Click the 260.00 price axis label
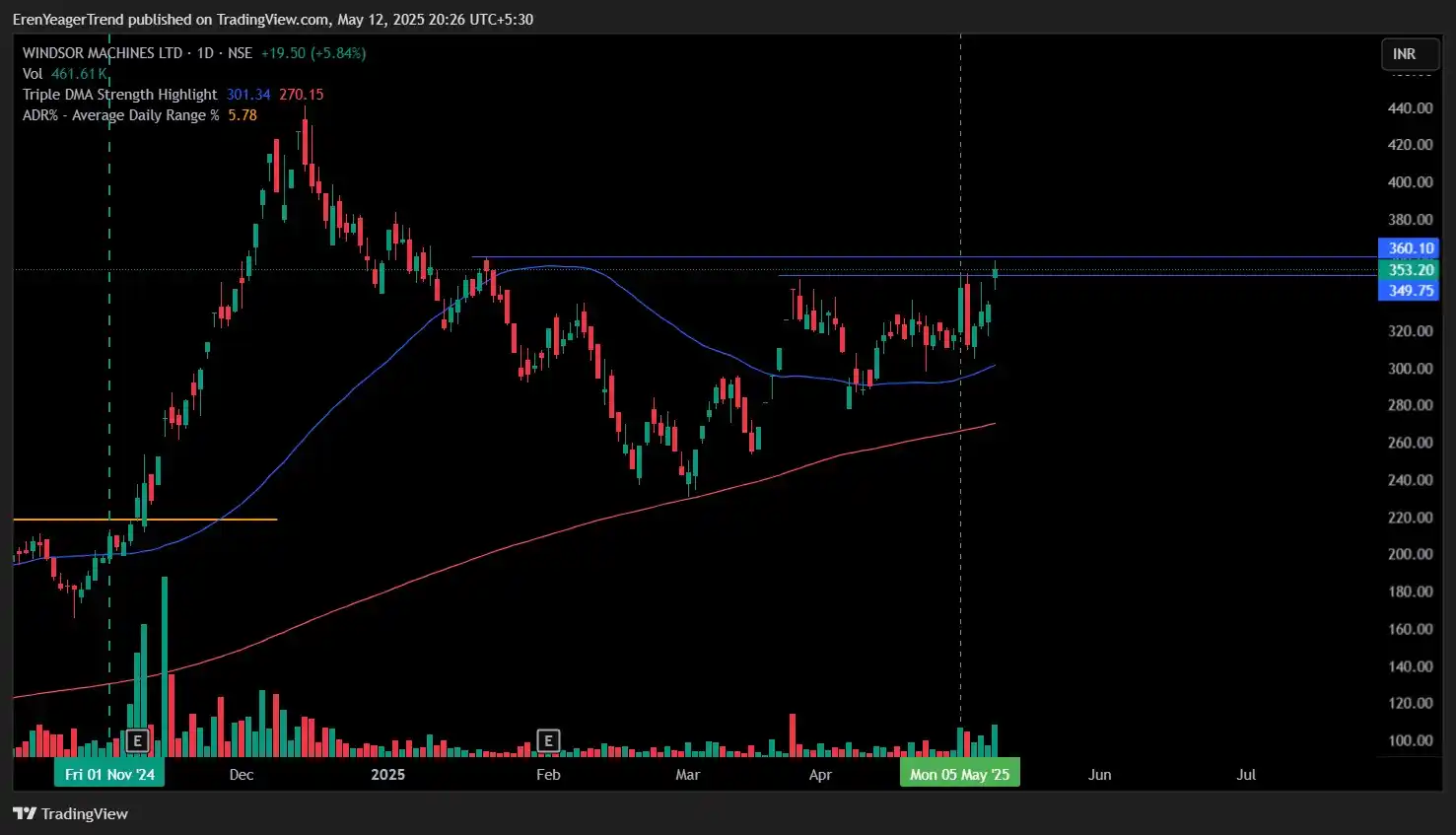Viewport: 1456px width, 835px height. (1410, 443)
